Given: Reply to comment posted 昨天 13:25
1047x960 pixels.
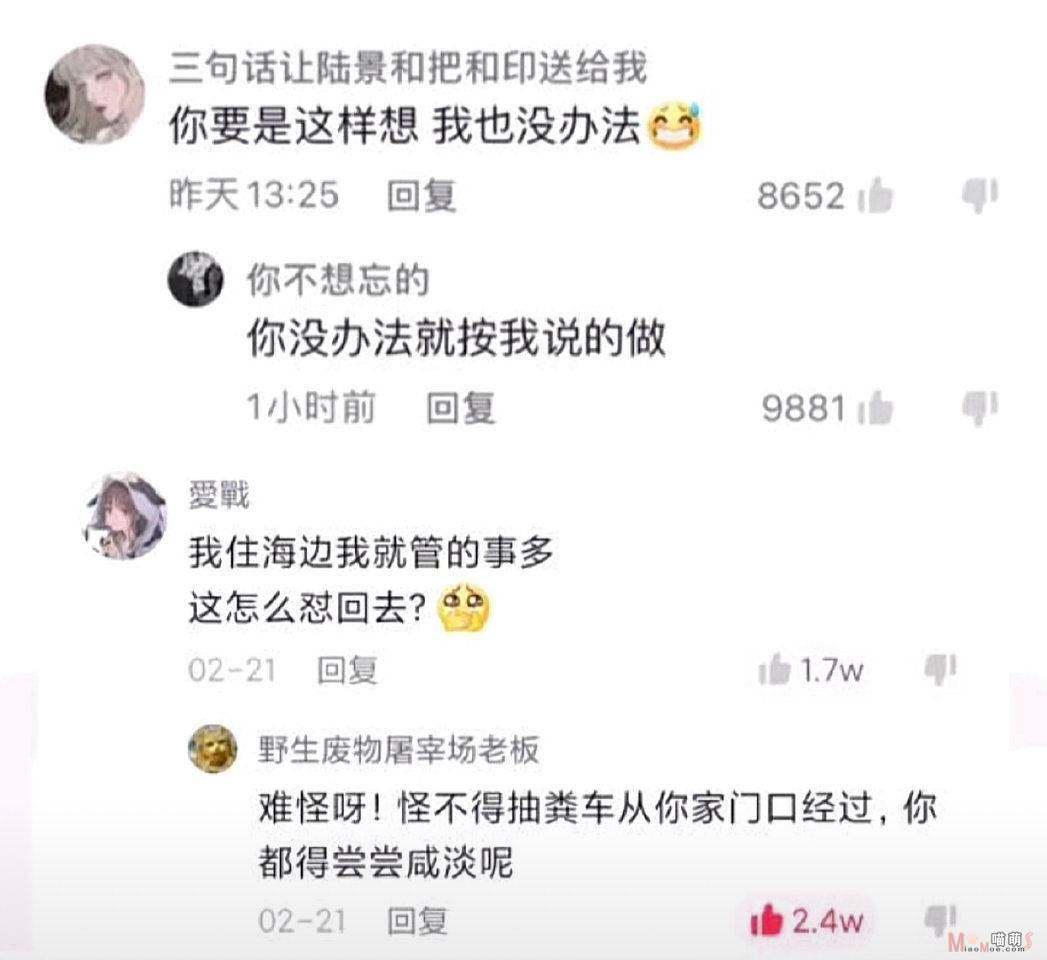Looking at the screenshot, I should 421,196.
